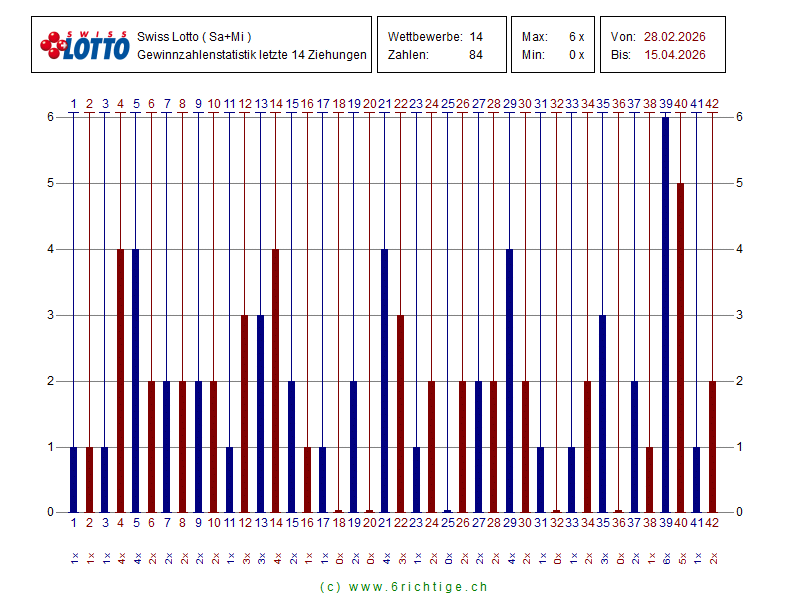This screenshot has width=800, height=600.
Task: Select the blue bar for number 5
Action: point(135,380)
